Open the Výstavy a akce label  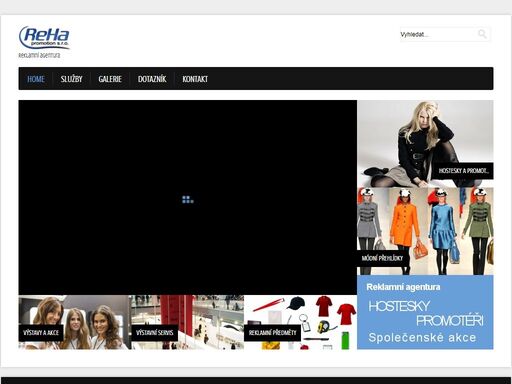[41, 333]
